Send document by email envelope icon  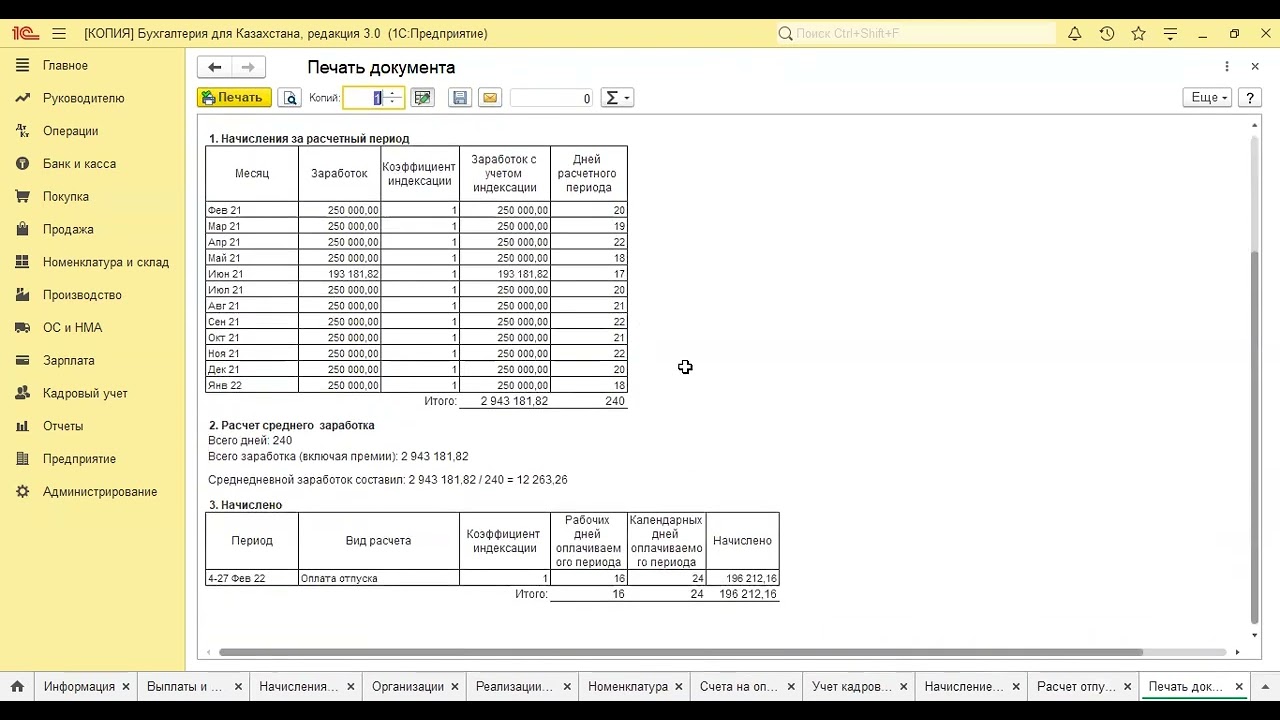(489, 98)
